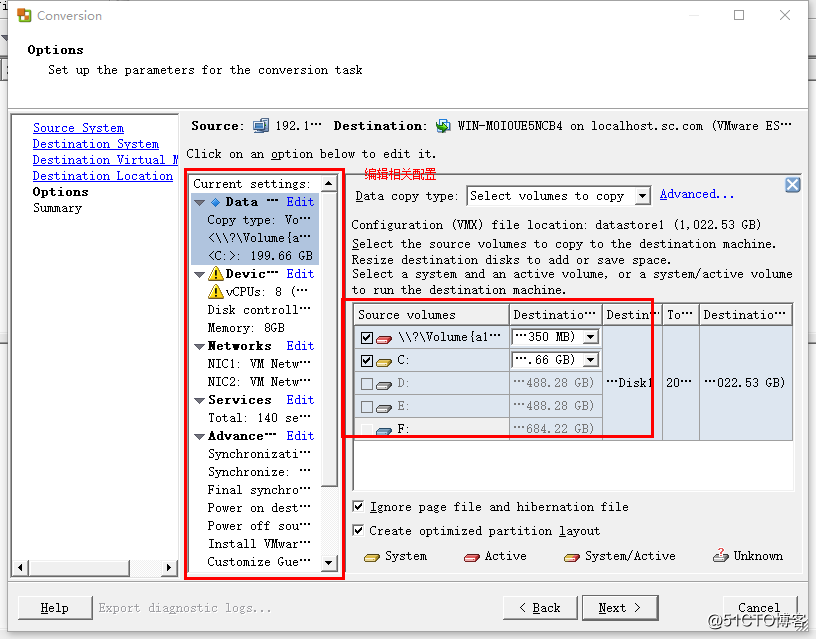Toggle Create optimized partition layout
The image size is (816, 639).
358,530
